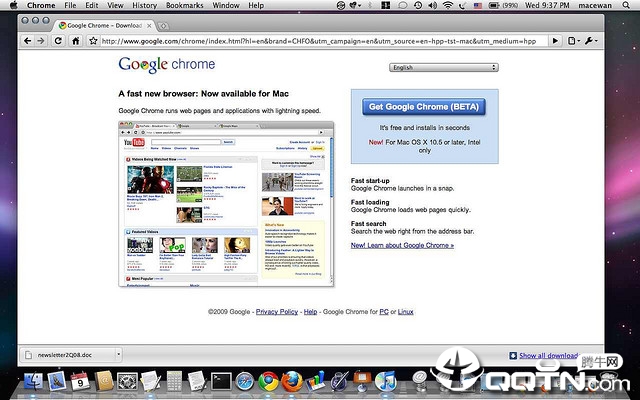Select the Google Chrome - Download tab
Screen dimensions: 640x400
(104, 25)
